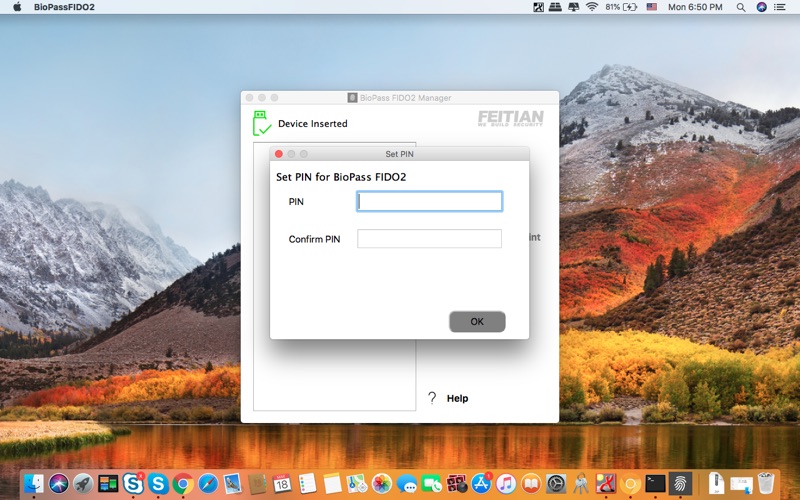Open Terminal from the dock
The image size is (800, 500).
(x=655, y=483)
